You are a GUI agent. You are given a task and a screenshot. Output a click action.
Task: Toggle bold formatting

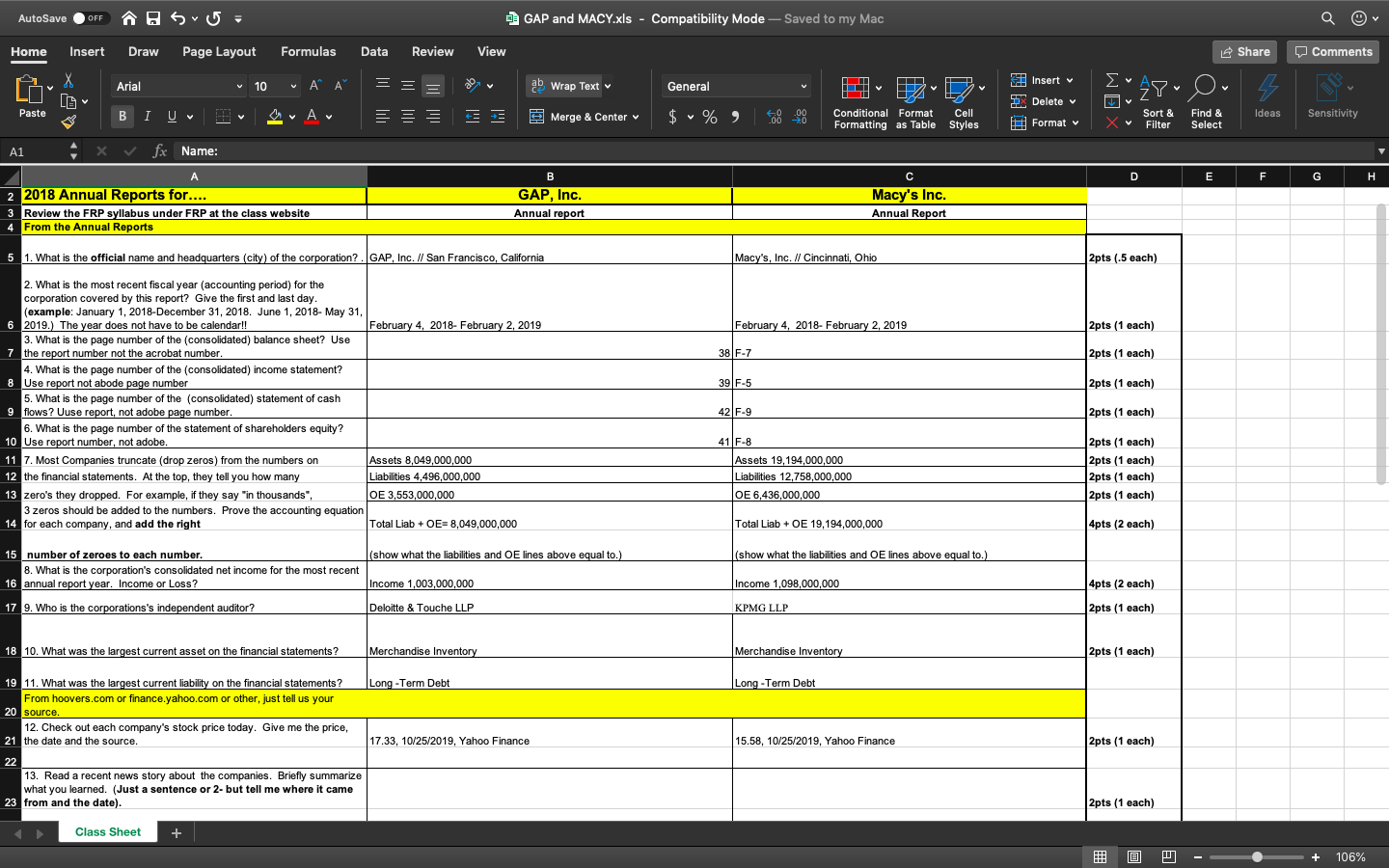(x=123, y=116)
